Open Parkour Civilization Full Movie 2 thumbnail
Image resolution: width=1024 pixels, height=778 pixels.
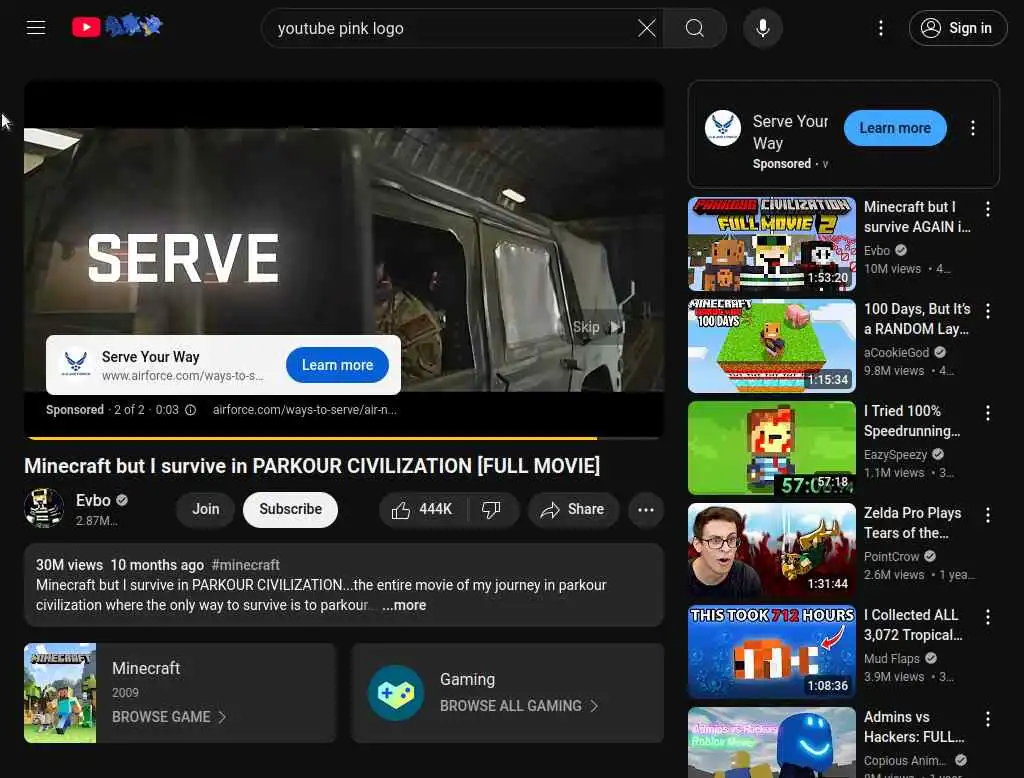pos(772,244)
